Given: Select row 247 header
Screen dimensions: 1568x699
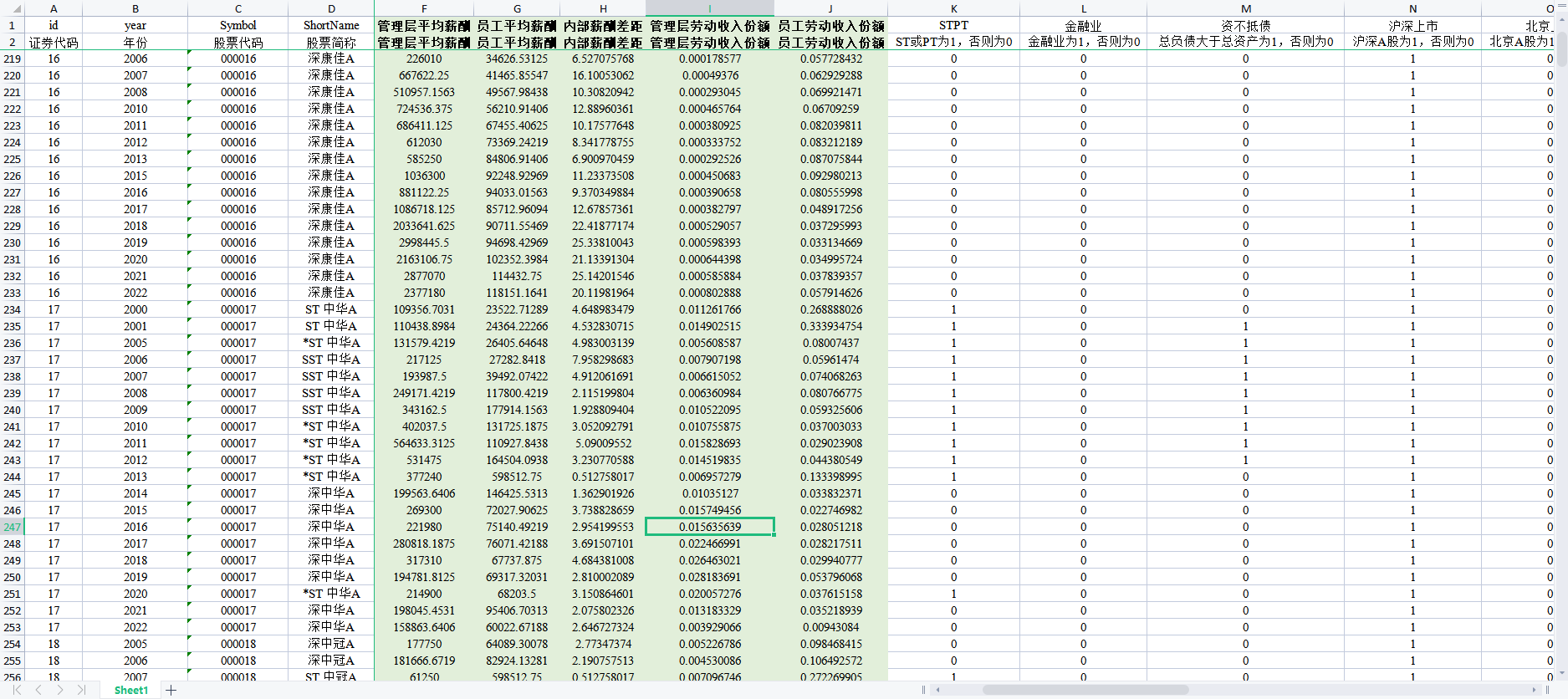Looking at the screenshot, I should pyautogui.click(x=12, y=527).
